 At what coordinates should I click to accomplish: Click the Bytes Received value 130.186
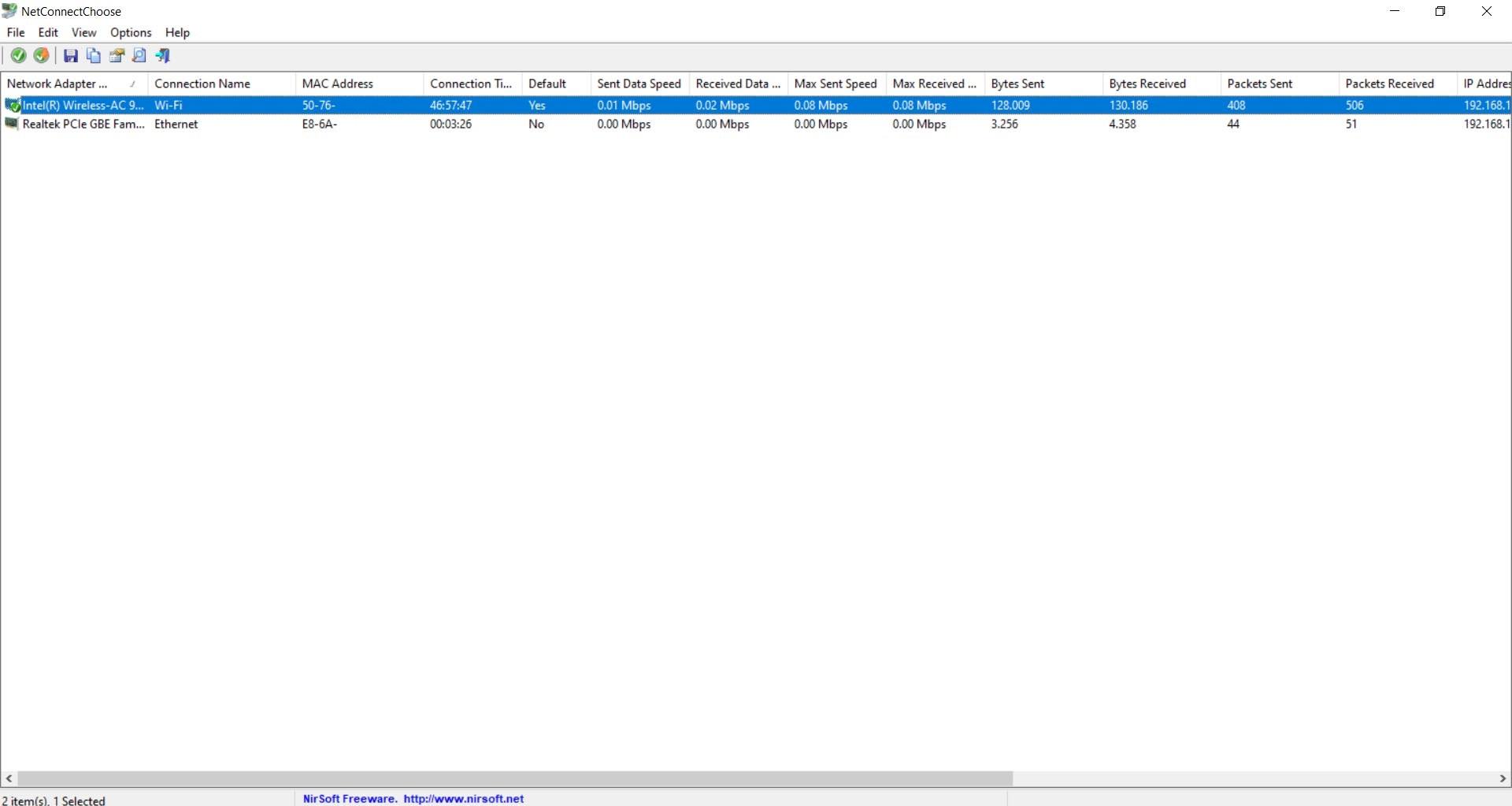pos(1128,105)
